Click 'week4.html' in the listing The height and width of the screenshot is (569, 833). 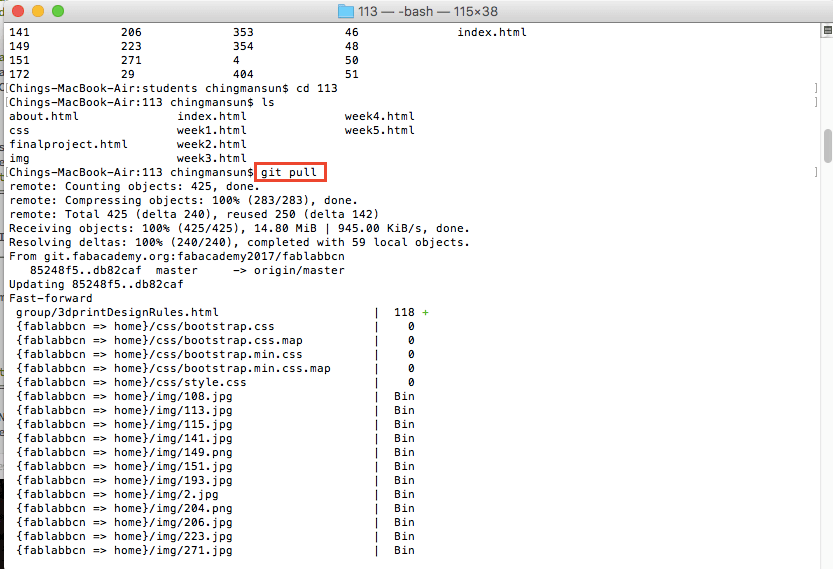[379, 116]
